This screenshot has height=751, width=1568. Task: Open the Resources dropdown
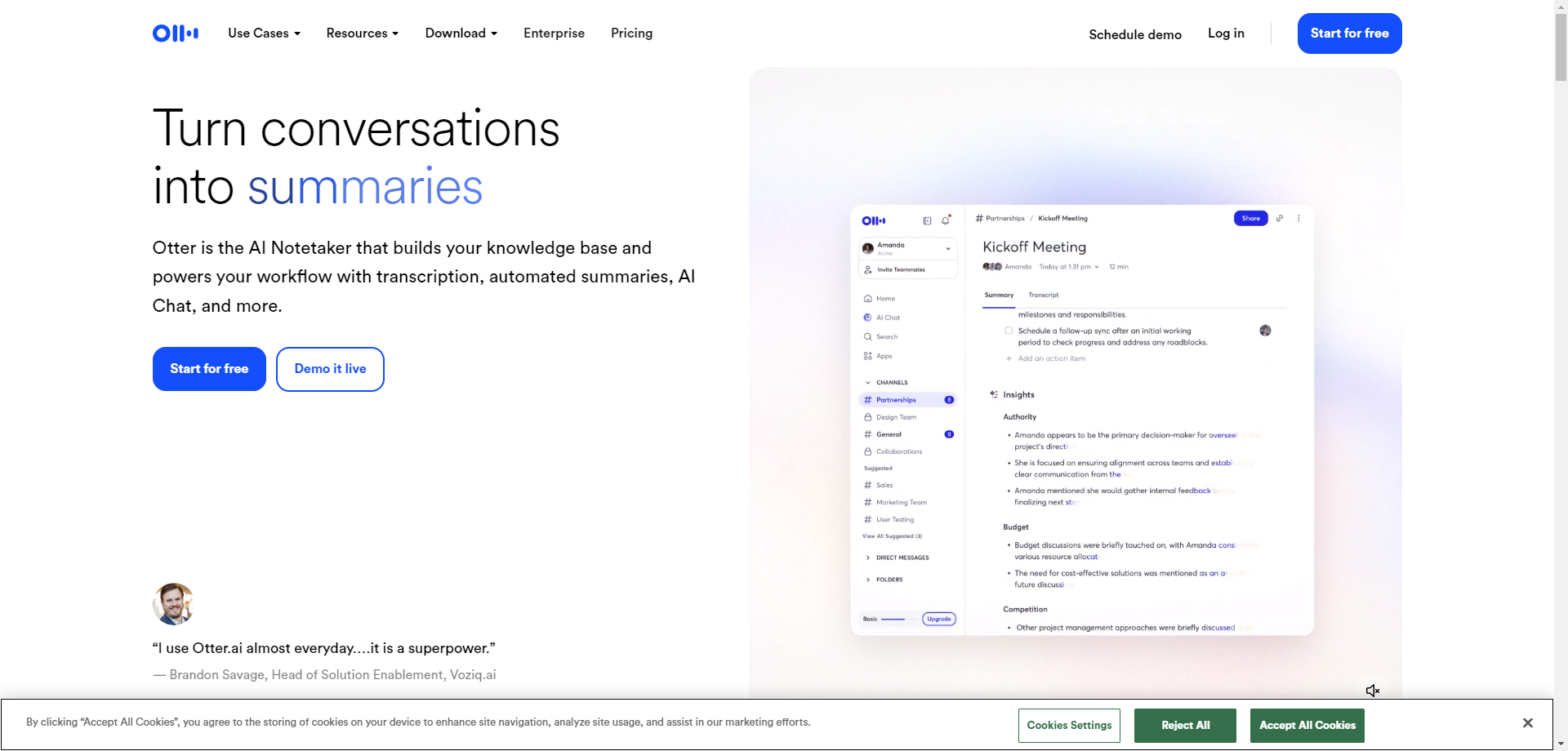point(362,33)
